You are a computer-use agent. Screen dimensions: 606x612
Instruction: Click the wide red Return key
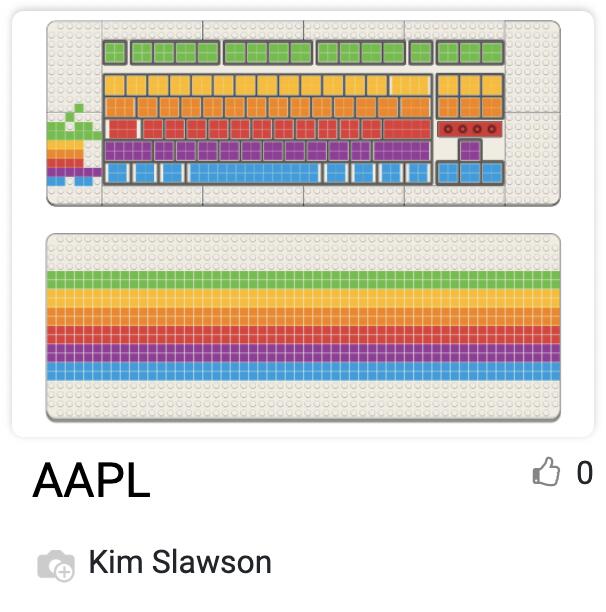pos(407,129)
